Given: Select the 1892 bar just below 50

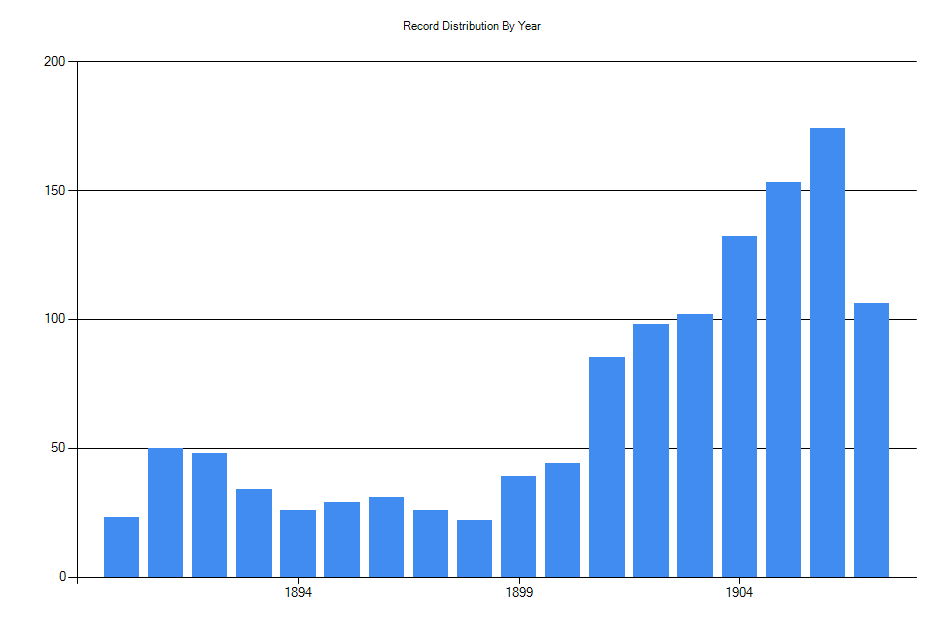Looking at the screenshot, I should [210, 515].
